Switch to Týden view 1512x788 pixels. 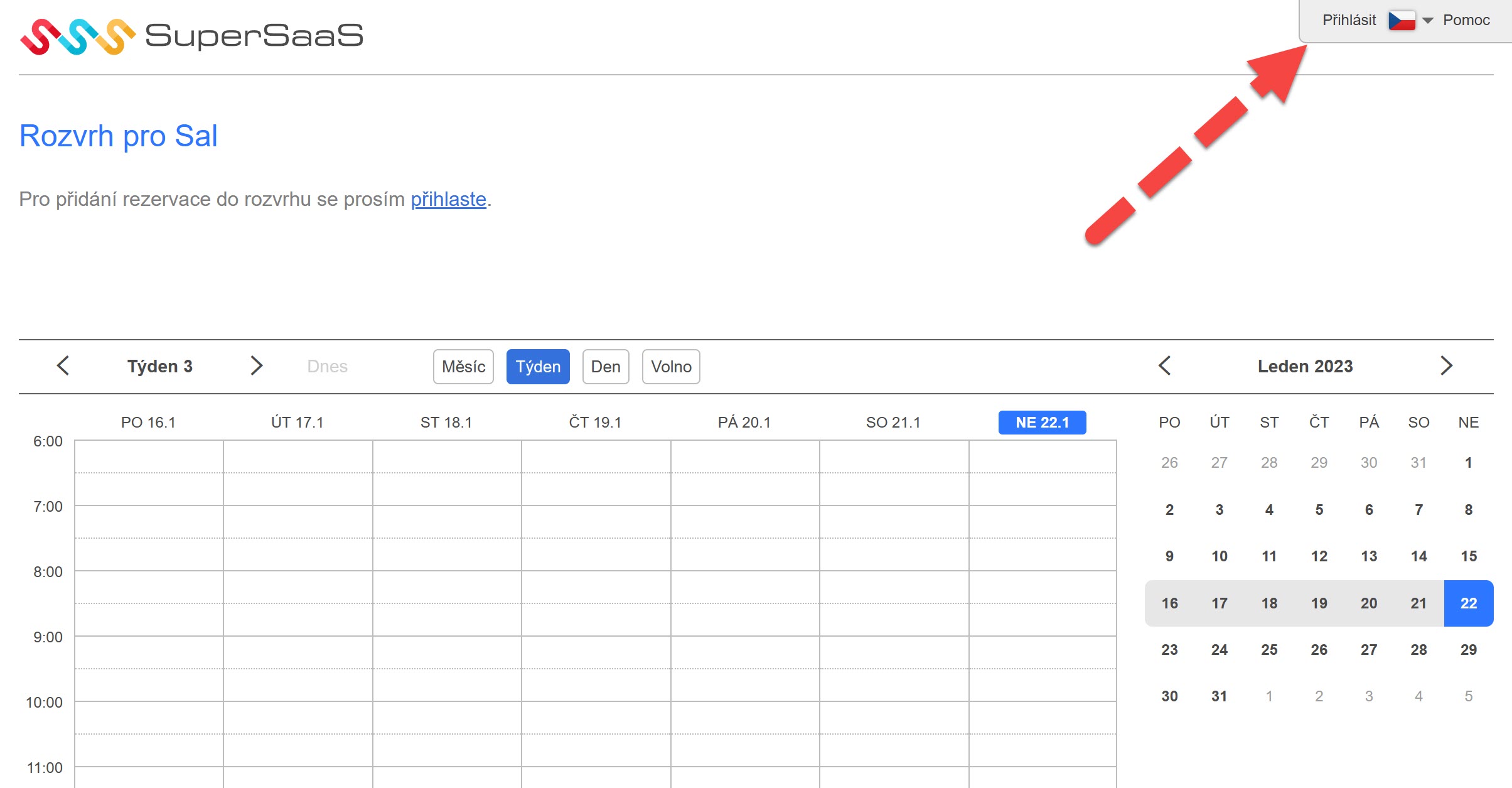pyautogui.click(x=538, y=367)
